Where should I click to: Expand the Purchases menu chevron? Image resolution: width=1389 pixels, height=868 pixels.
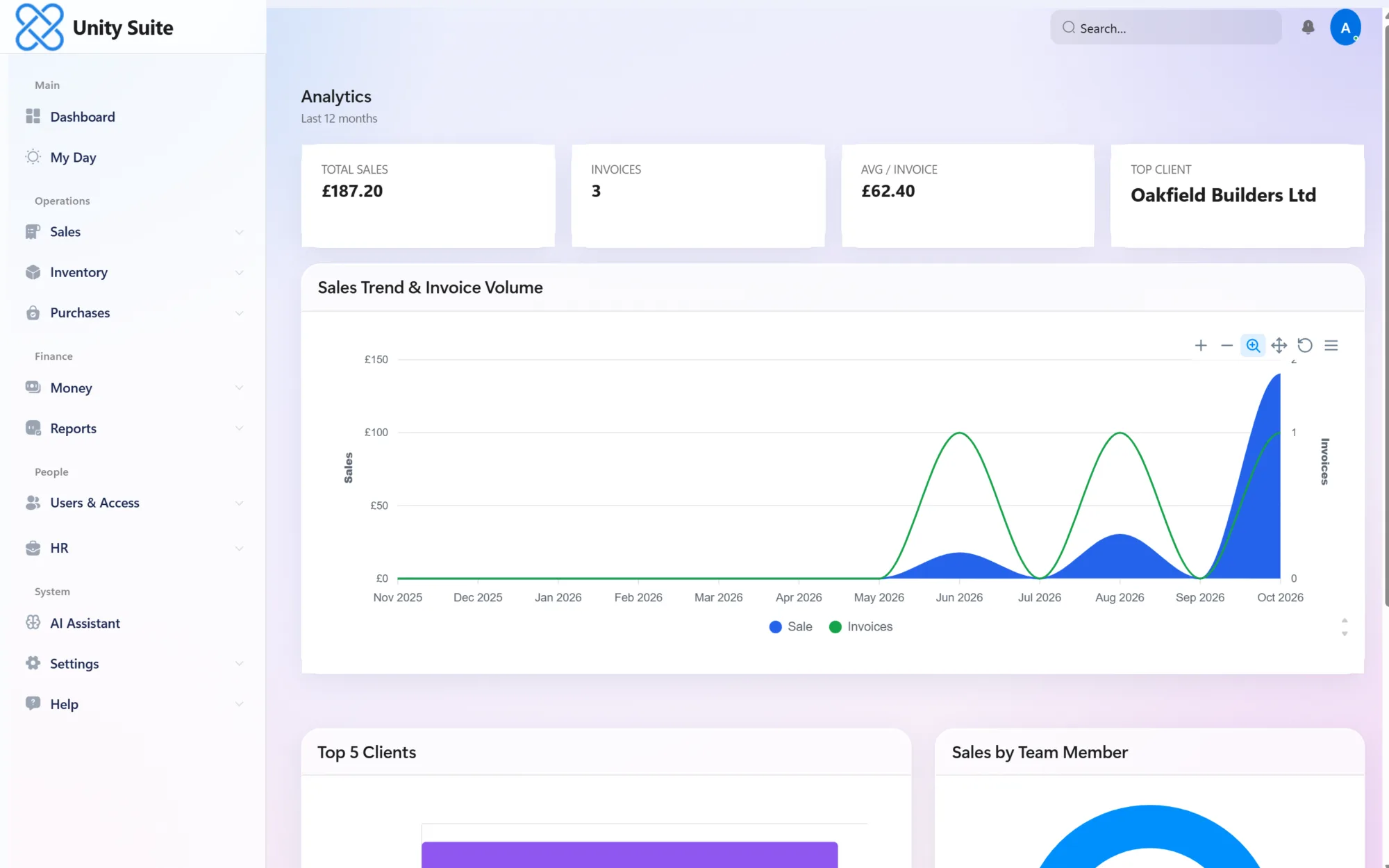click(239, 312)
